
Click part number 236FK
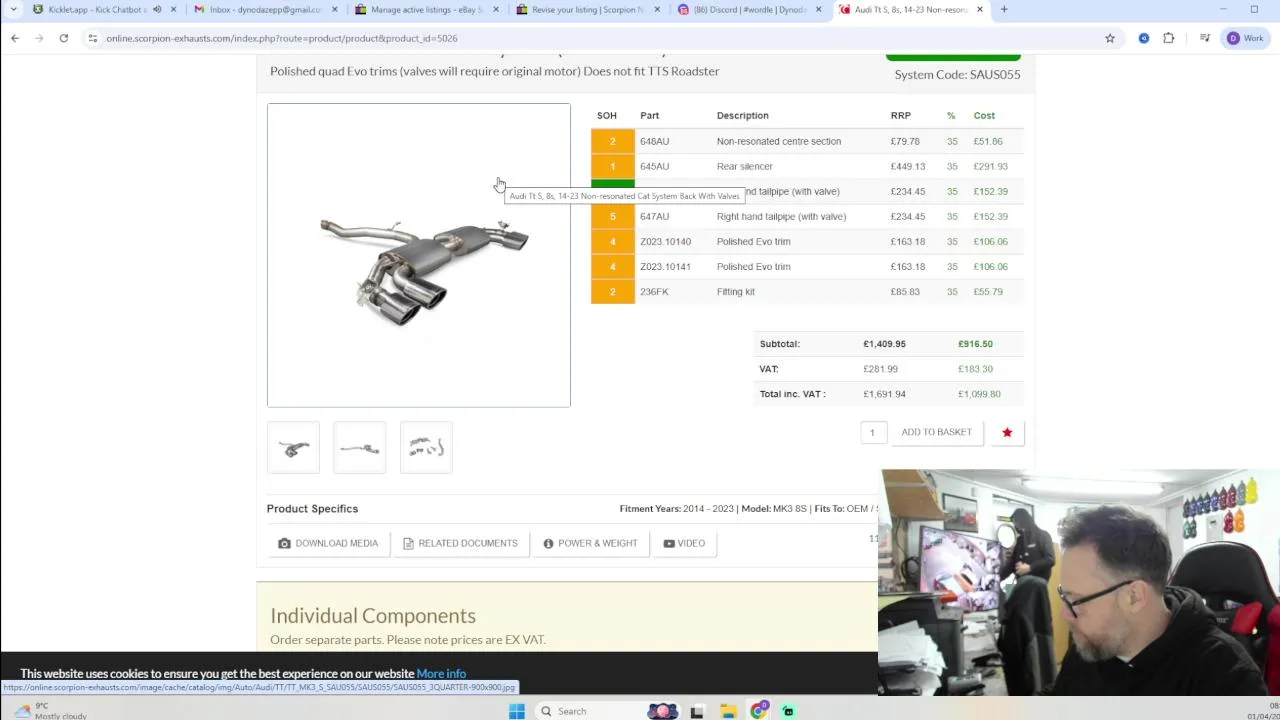[x=654, y=291]
